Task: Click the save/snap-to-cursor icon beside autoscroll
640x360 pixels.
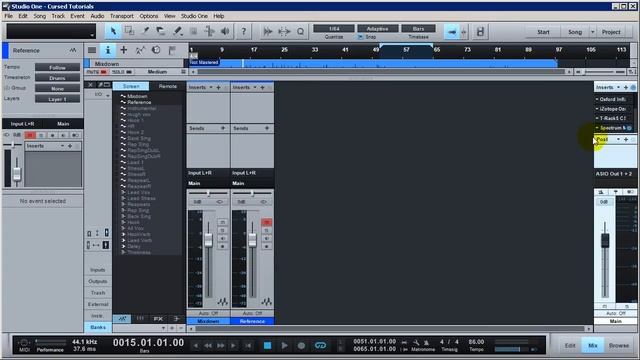Action: [480, 32]
